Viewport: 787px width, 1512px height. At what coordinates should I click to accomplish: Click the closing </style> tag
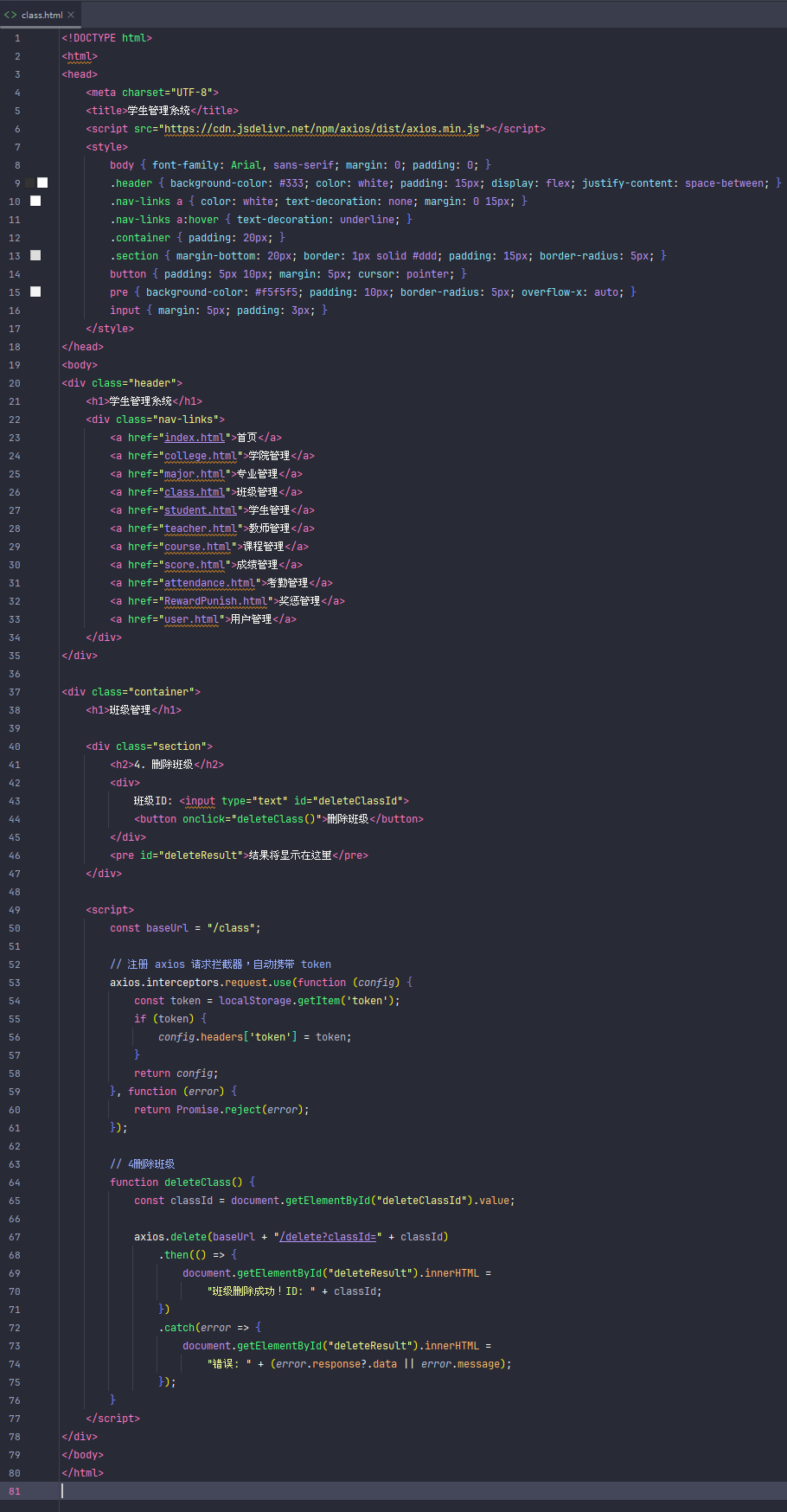(110, 329)
